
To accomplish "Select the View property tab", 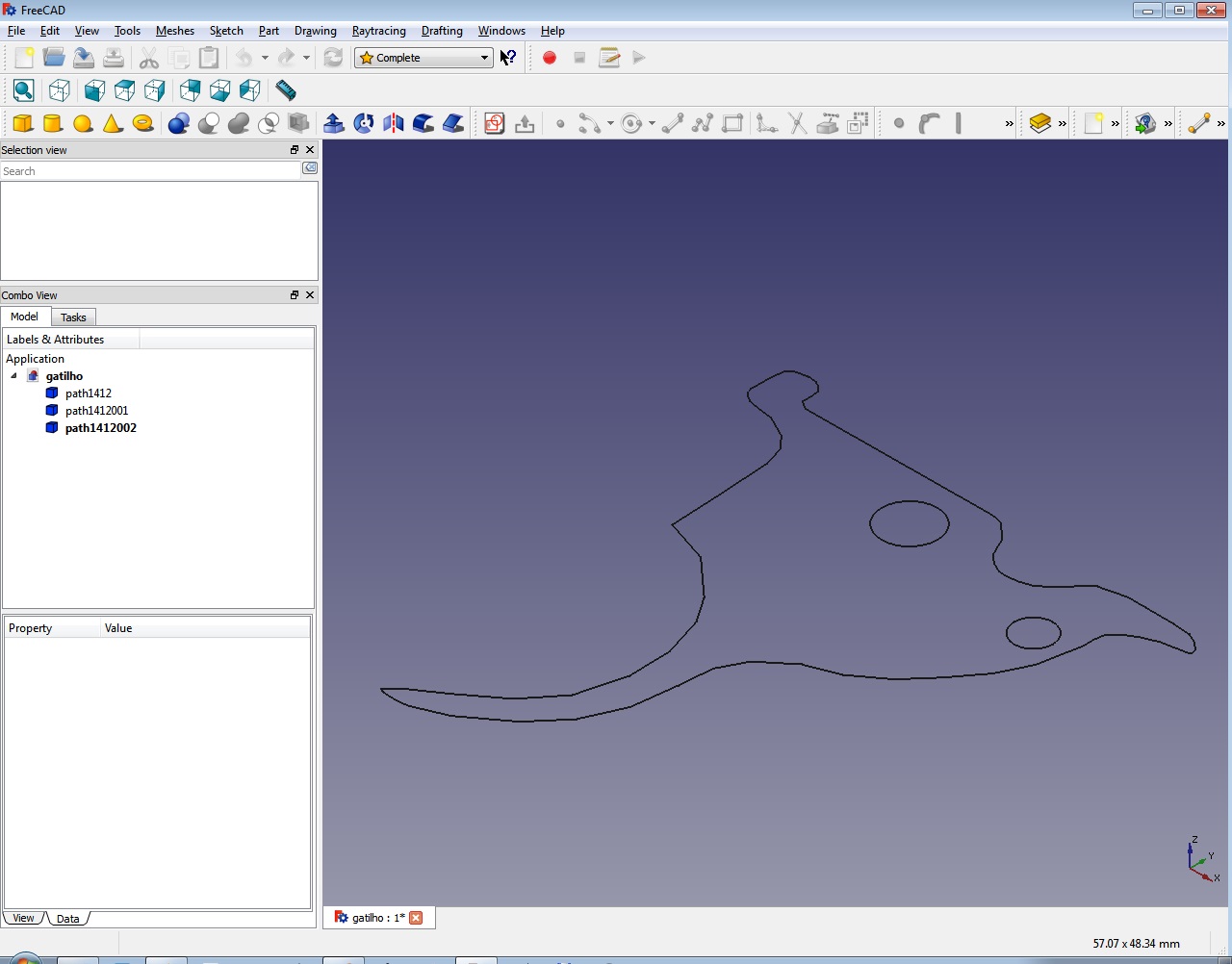I will point(23,918).
